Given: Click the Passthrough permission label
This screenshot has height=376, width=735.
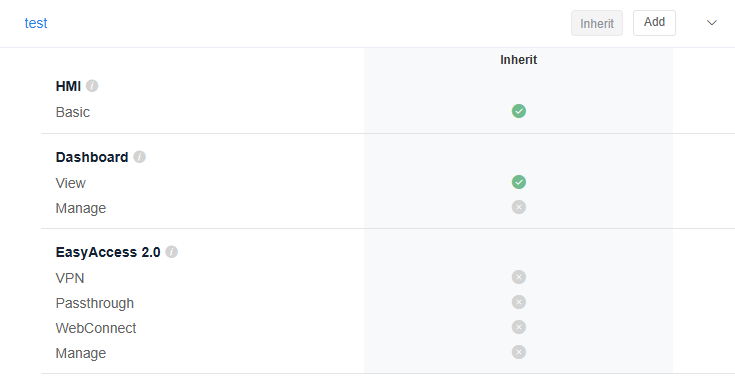Looking at the screenshot, I should coord(95,303).
